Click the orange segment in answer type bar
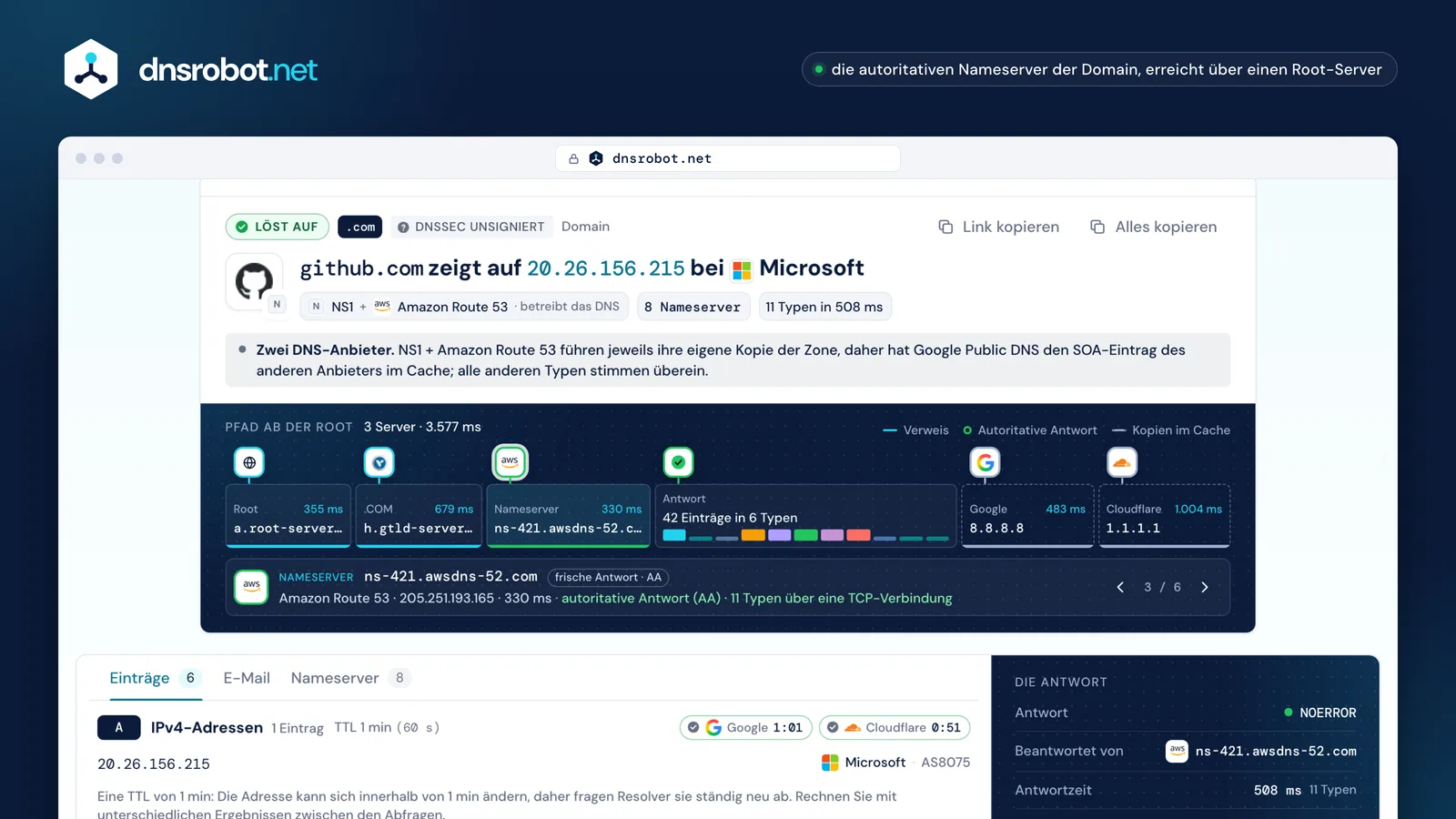 tap(753, 535)
